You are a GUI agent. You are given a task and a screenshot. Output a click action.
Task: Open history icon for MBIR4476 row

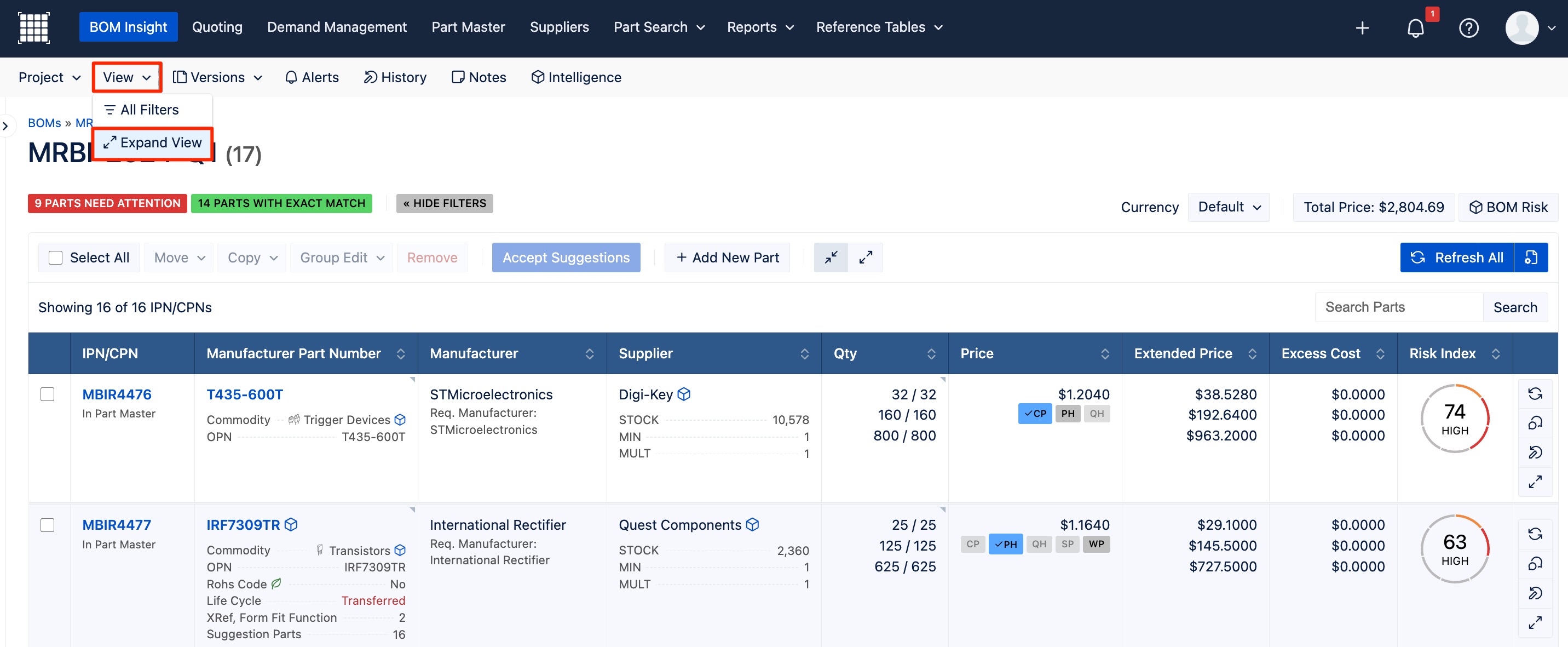(x=1535, y=452)
